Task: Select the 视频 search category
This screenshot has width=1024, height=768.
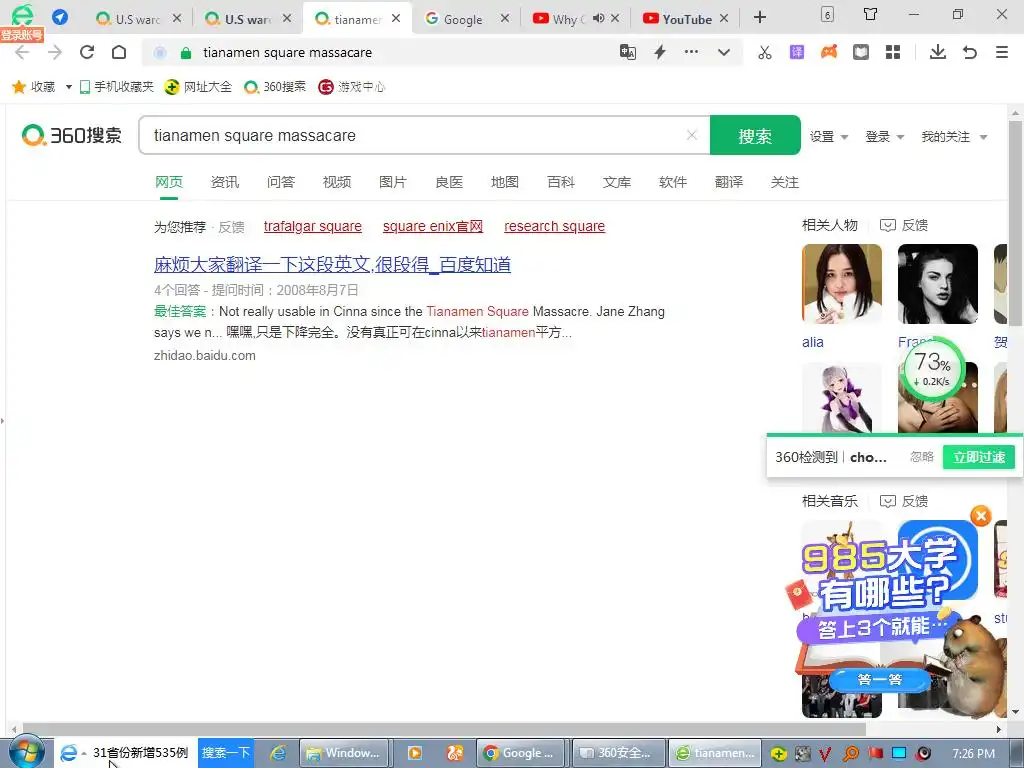Action: [x=337, y=182]
